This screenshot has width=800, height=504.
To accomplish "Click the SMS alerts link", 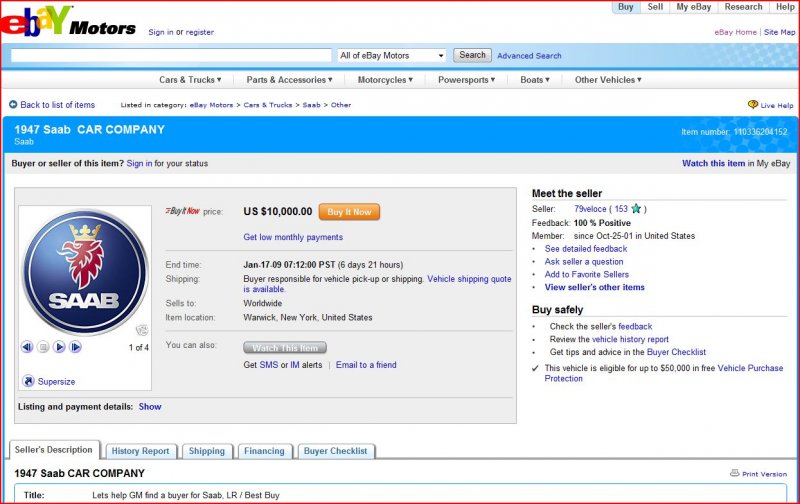I will (269, 365).
